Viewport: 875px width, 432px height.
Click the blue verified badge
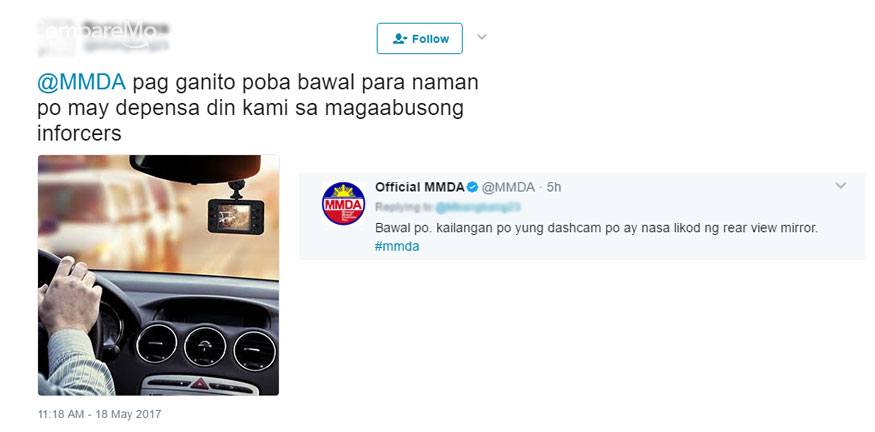pos(472,187)
